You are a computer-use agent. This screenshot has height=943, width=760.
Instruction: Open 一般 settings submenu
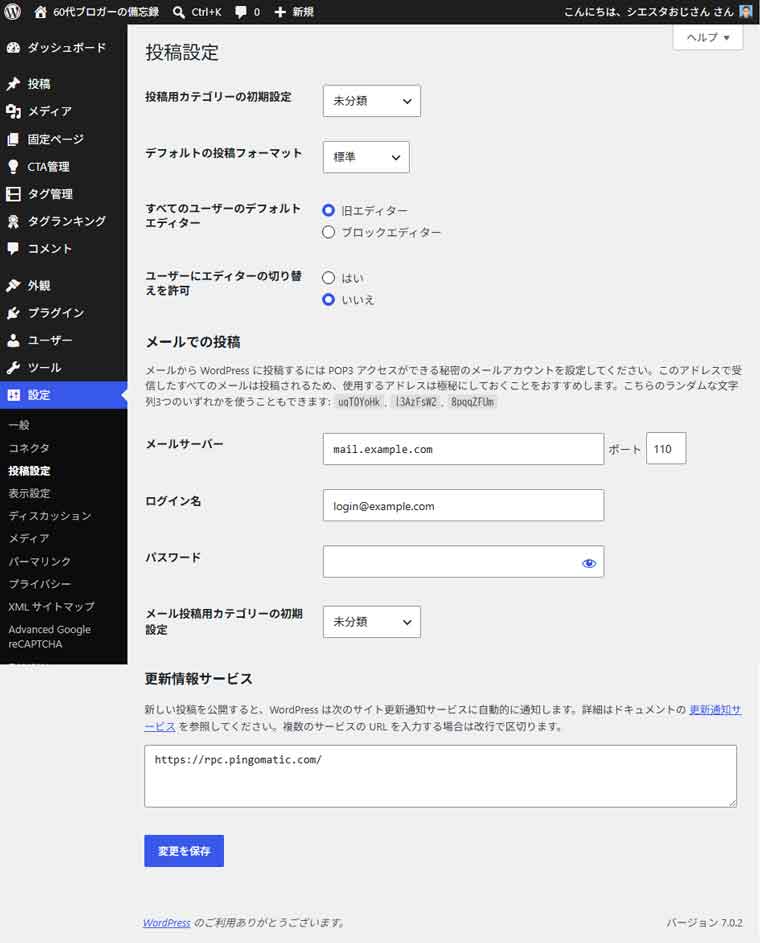[x=19, y=425]
